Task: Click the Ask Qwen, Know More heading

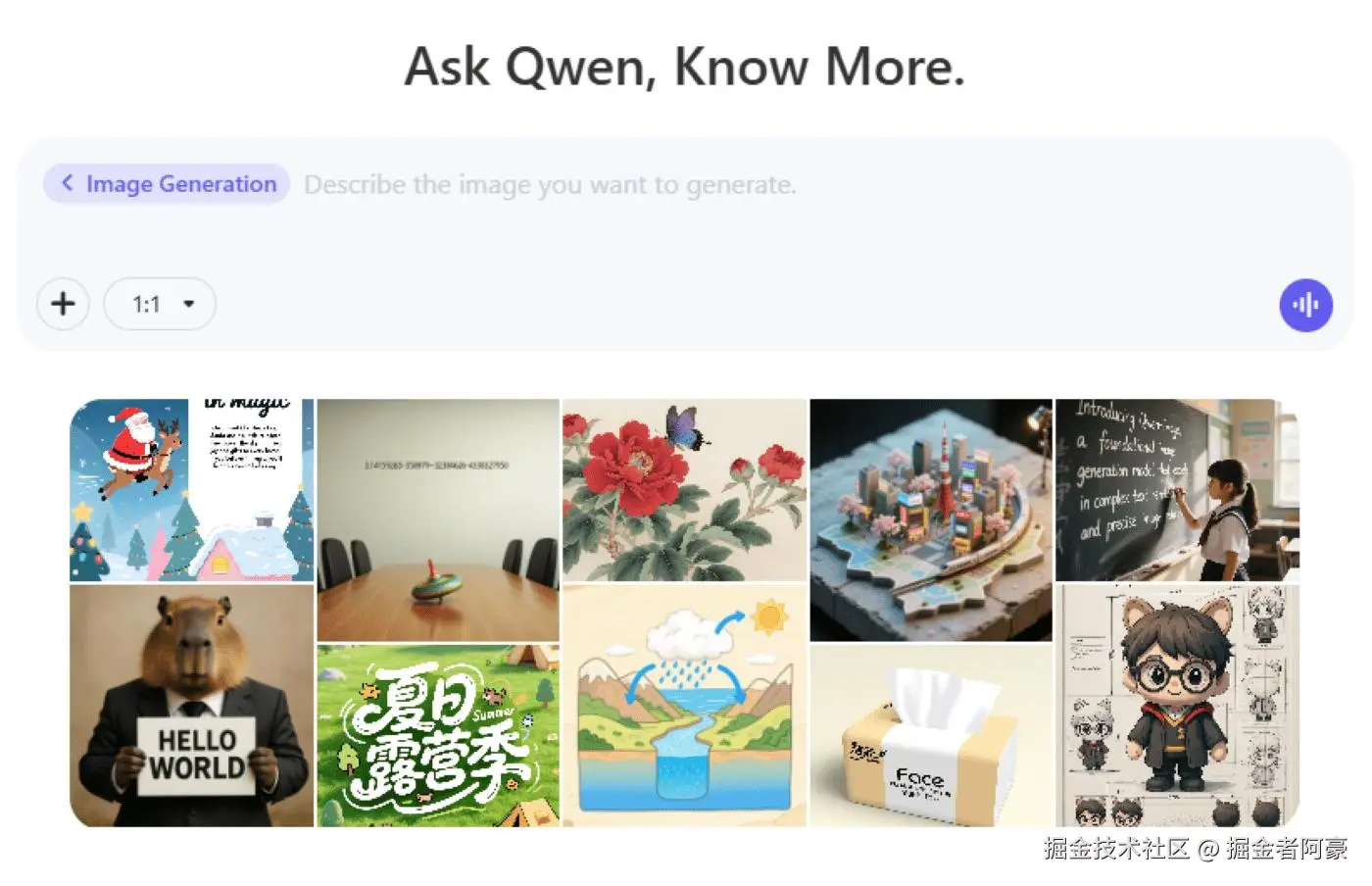Action: [x=685, y=67]
